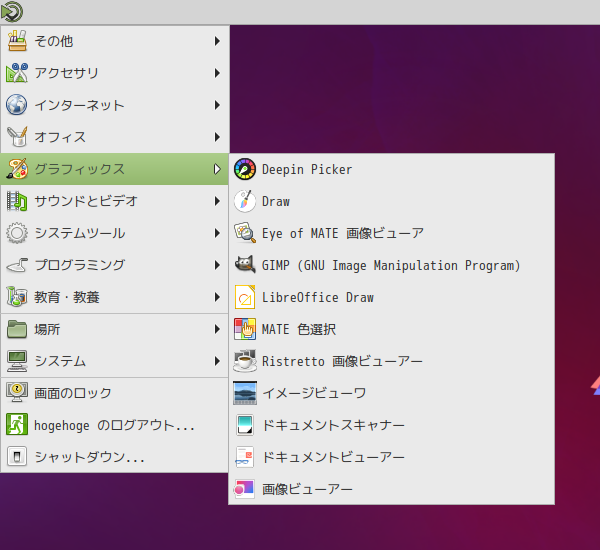
Task: Click the アクセサリ scissors icon
Action: (x=17, y=73)
